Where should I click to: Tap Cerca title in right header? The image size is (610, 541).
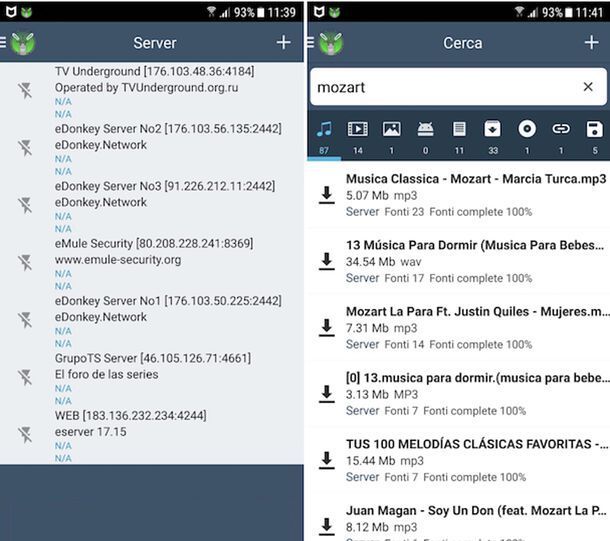click(463, 43)
